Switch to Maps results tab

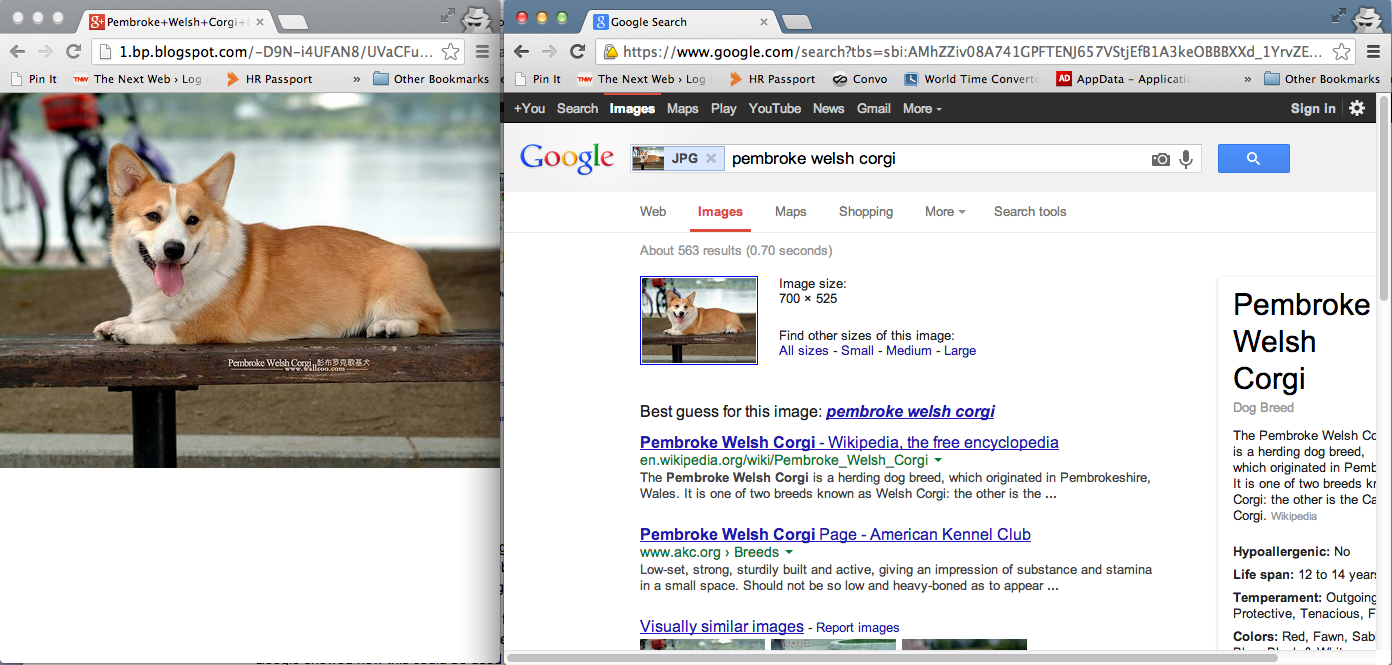[790, 211]
